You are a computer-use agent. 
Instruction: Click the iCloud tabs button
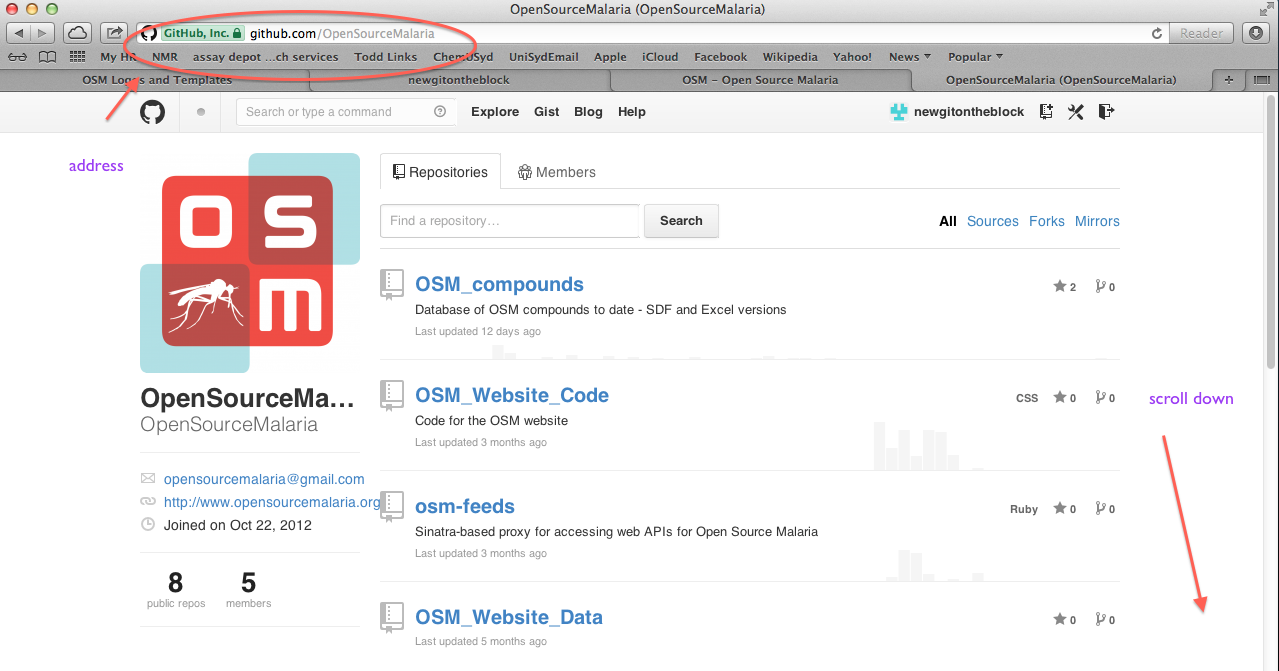point(78,33)
